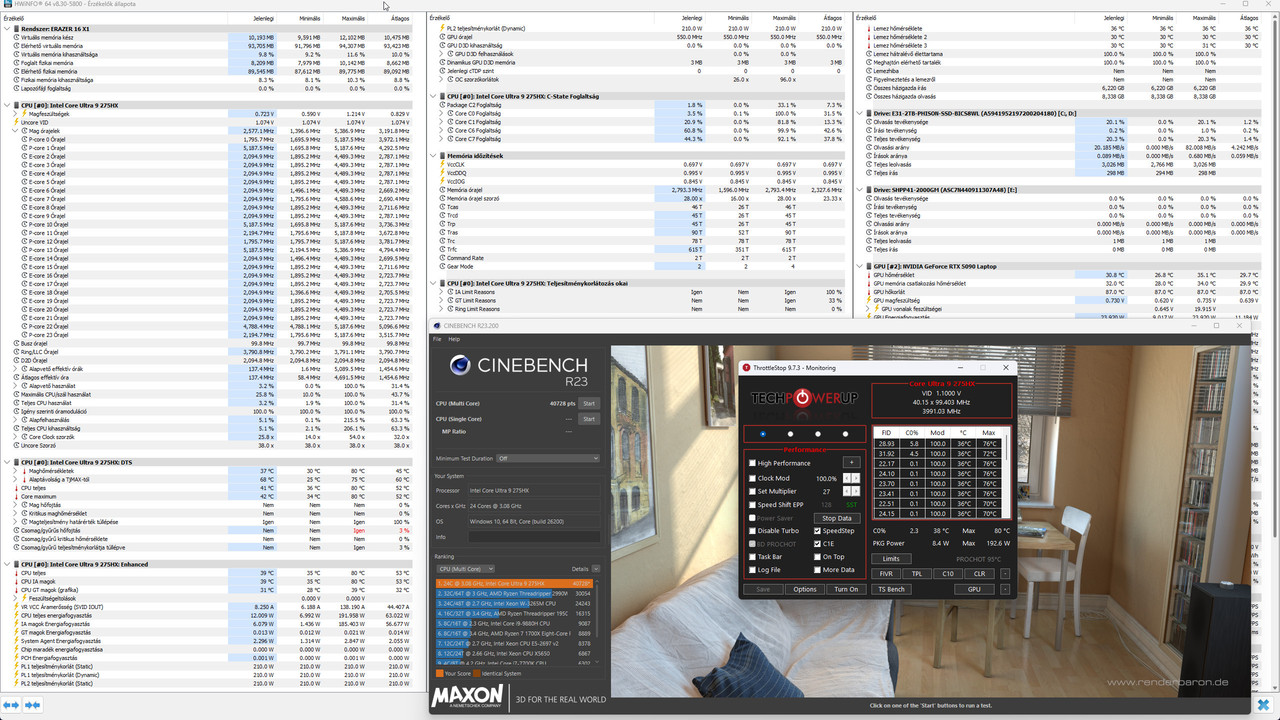Click the thermometer icon beside GPU hőmérséklet
Screen dimensions: 1280x720
pos(869,275)
